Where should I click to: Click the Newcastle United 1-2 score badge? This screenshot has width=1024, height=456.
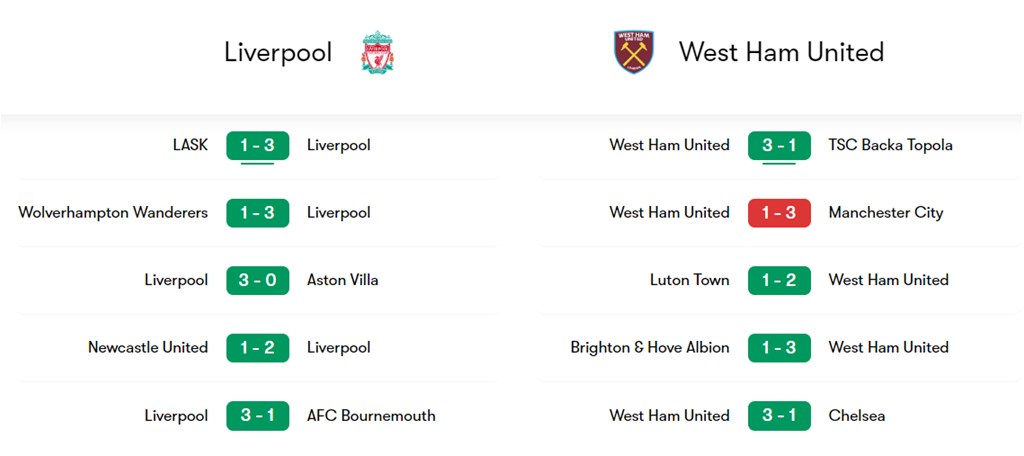257,348
